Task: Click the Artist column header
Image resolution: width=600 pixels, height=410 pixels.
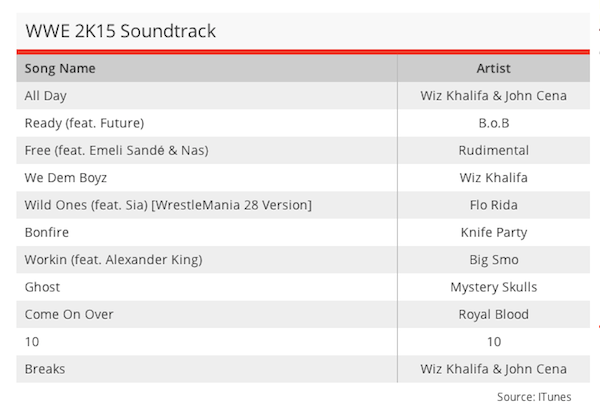Action: 493,69
